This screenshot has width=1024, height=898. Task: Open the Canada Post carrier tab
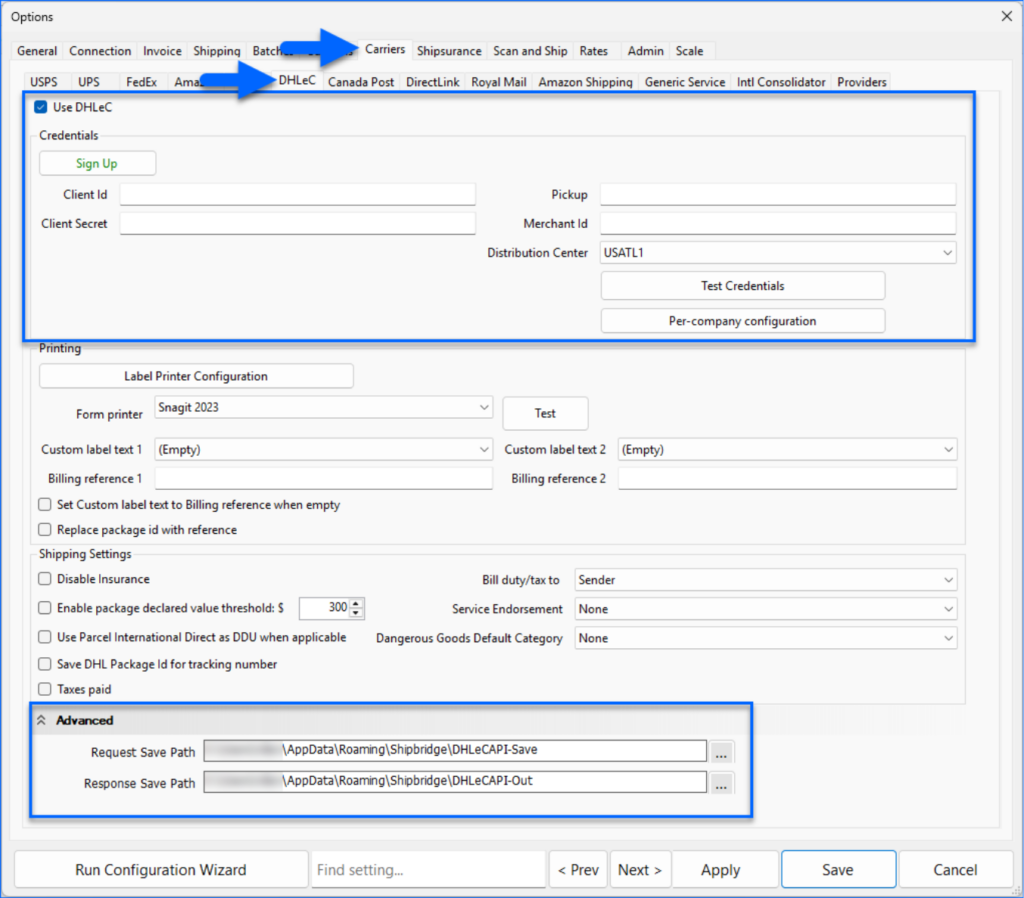361,82
